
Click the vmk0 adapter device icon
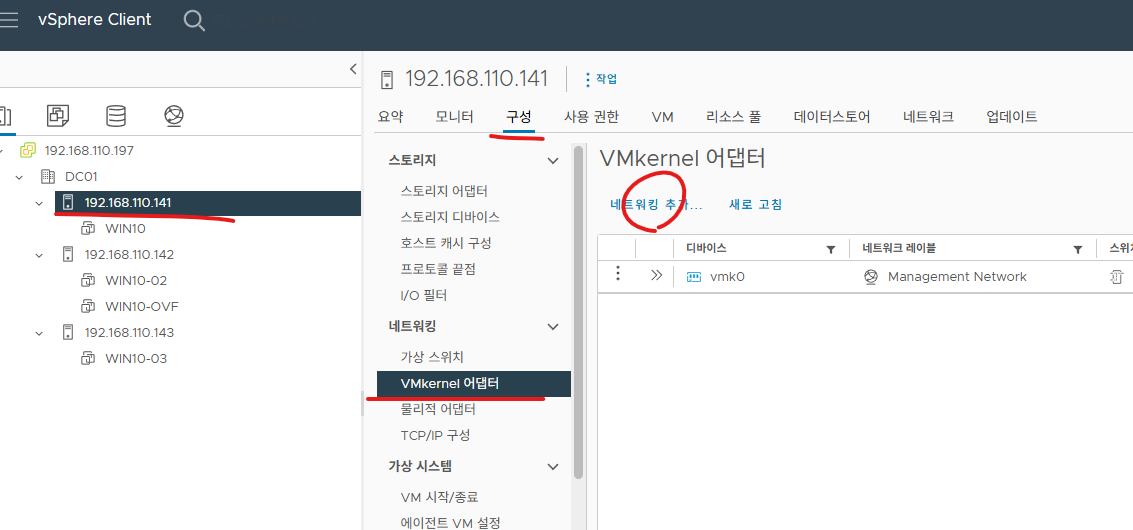pos(694,277)
